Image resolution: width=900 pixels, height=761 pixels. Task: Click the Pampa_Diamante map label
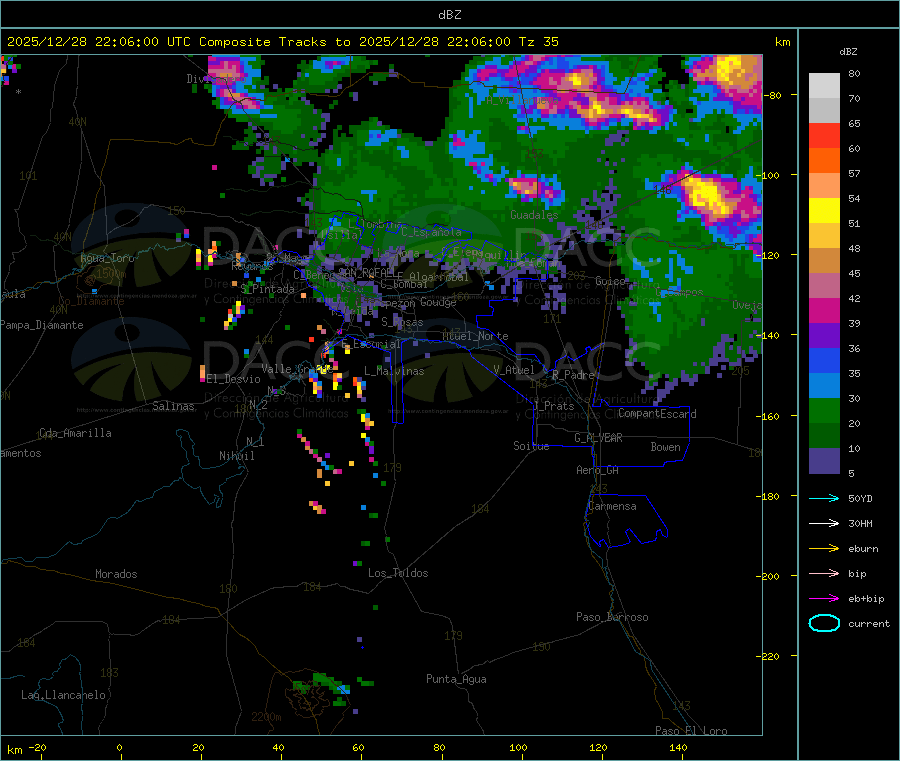tap(41, 325)
